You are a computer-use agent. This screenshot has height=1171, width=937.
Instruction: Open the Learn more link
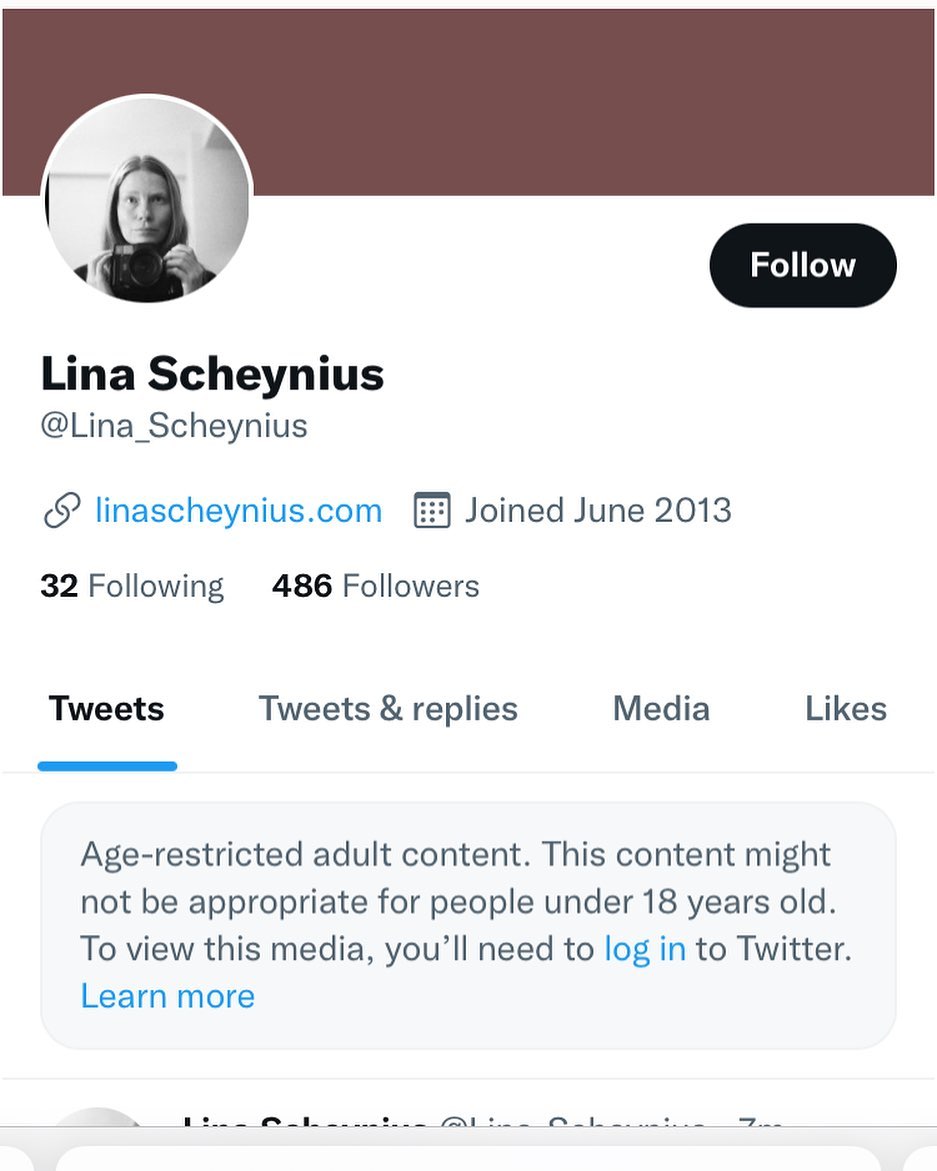coord(168,996)
